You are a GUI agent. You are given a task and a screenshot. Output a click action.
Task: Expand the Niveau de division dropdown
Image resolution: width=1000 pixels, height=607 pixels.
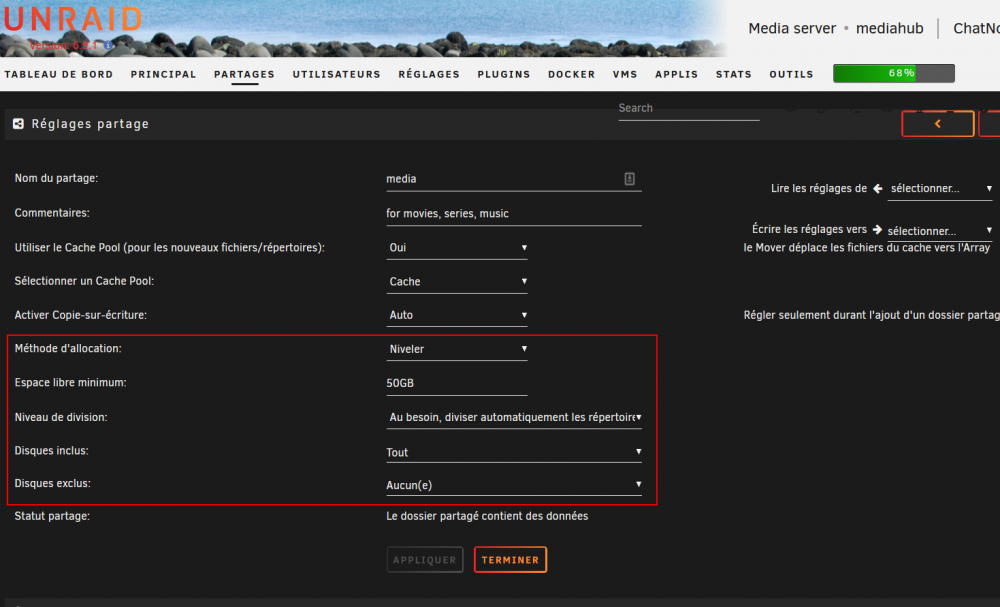(x=513, y=417)
